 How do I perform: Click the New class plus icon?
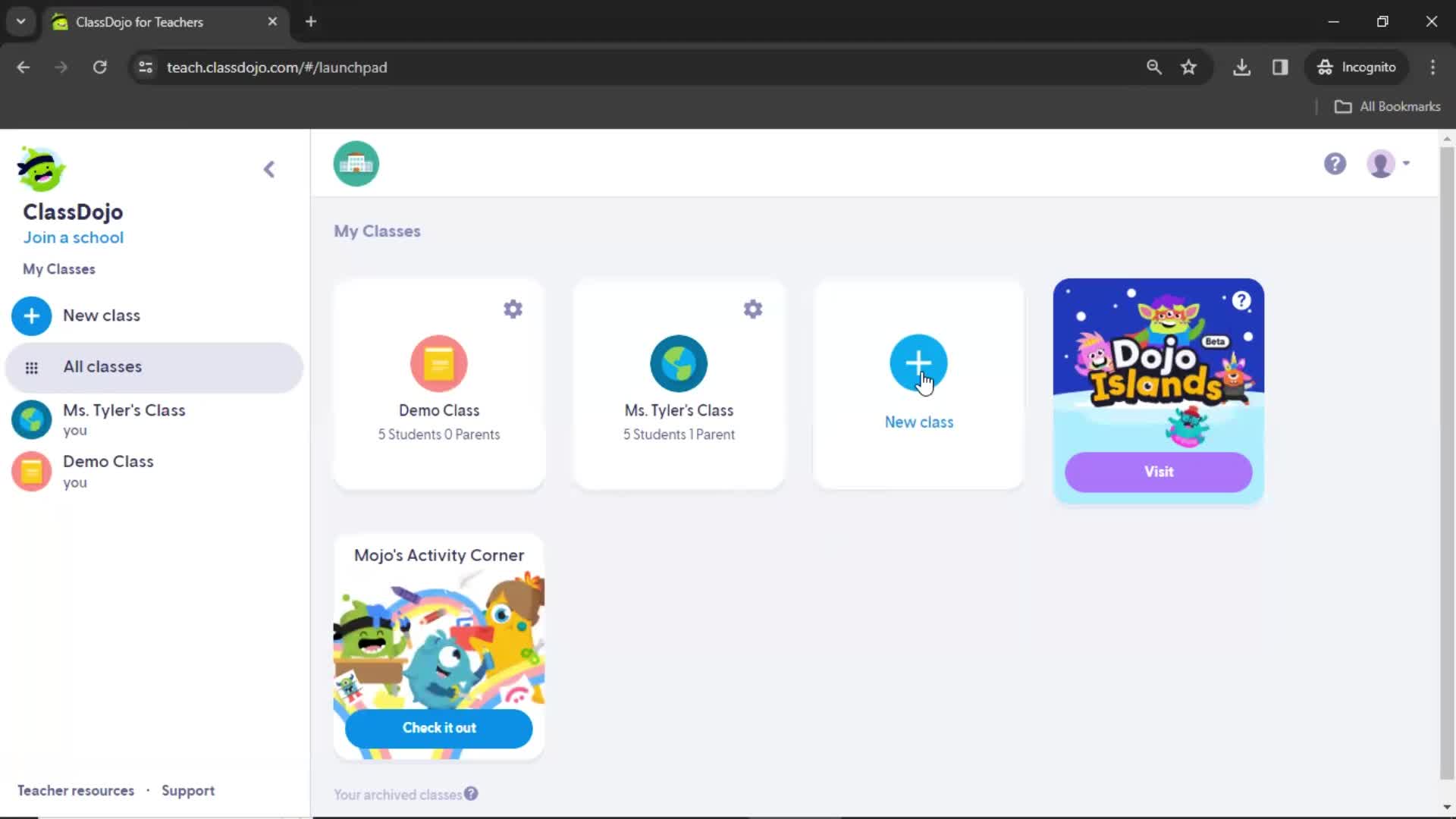coord(919,363)
